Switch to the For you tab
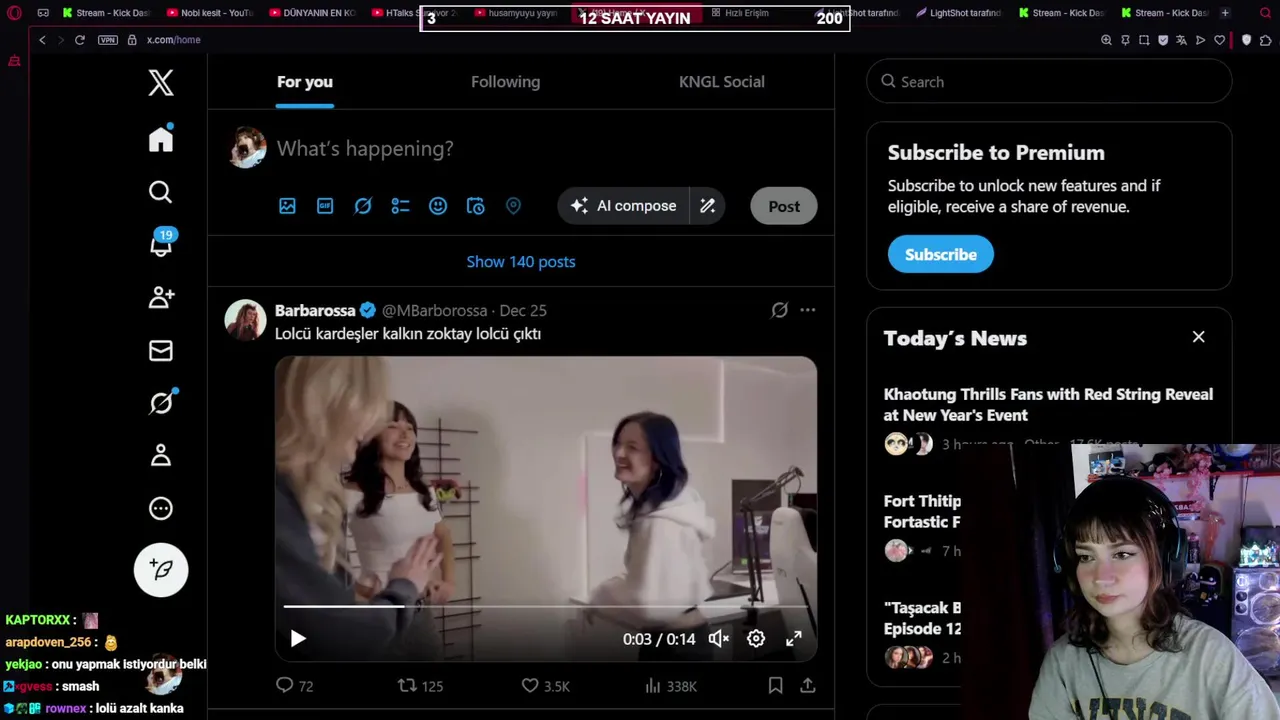This screenshot has width=1280, height=720. pos(305,82)
